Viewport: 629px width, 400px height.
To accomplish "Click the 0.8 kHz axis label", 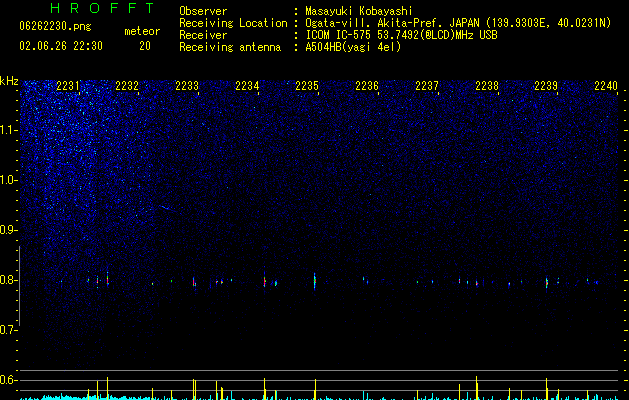I will pyautogui.click(x=9, y=280).
